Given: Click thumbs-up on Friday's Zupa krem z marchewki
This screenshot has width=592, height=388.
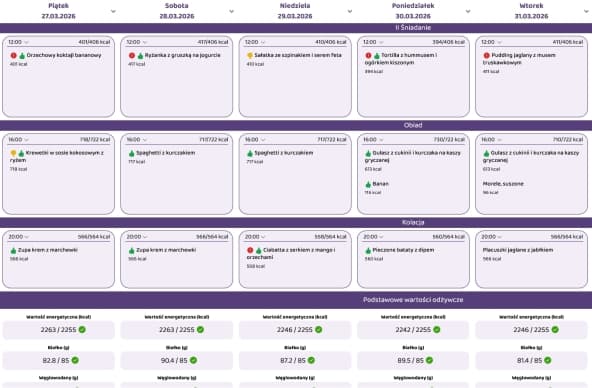Looking at the screenshot, I should point(14,250).
